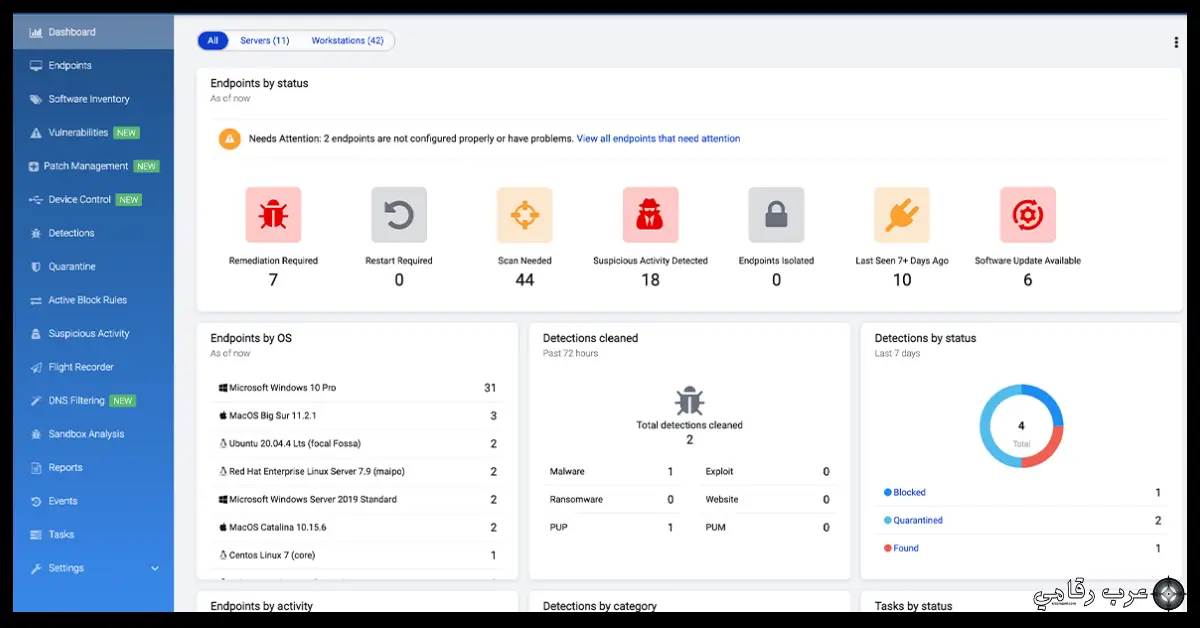The height and width of the screenshot is (628, 1200).
Task: Click the Device Control USB icon
Action: 36,200
